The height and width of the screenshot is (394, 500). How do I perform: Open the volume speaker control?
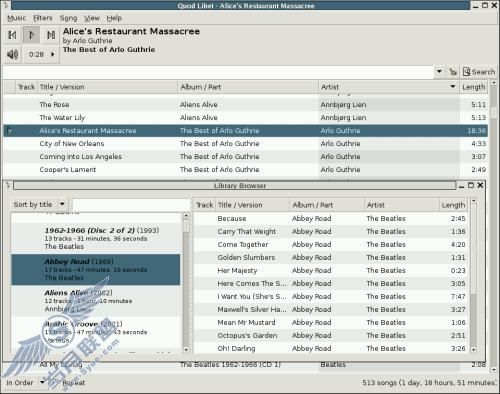pos(13,54)
